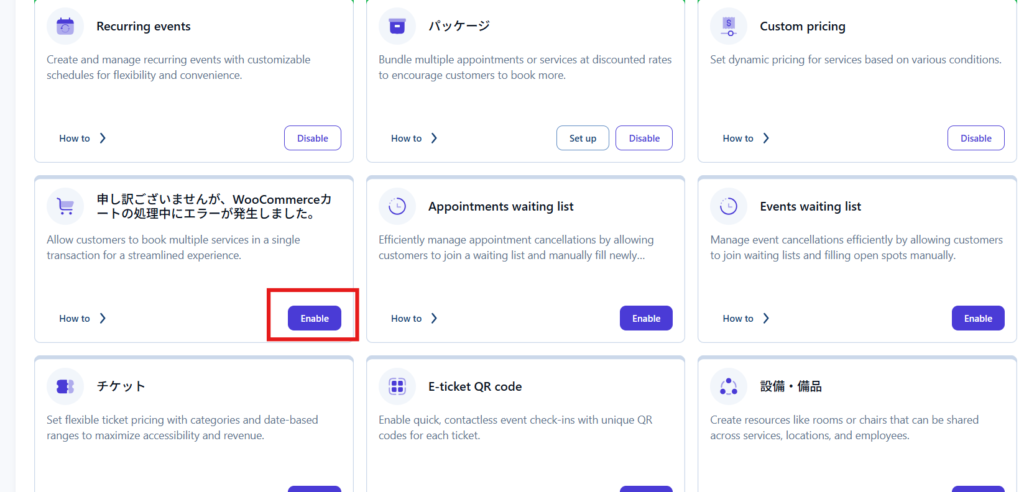This screenshot has width=1024, height=492.
Task: Click the Appointments waiting list clock icon
Action: tap(397, 207)
